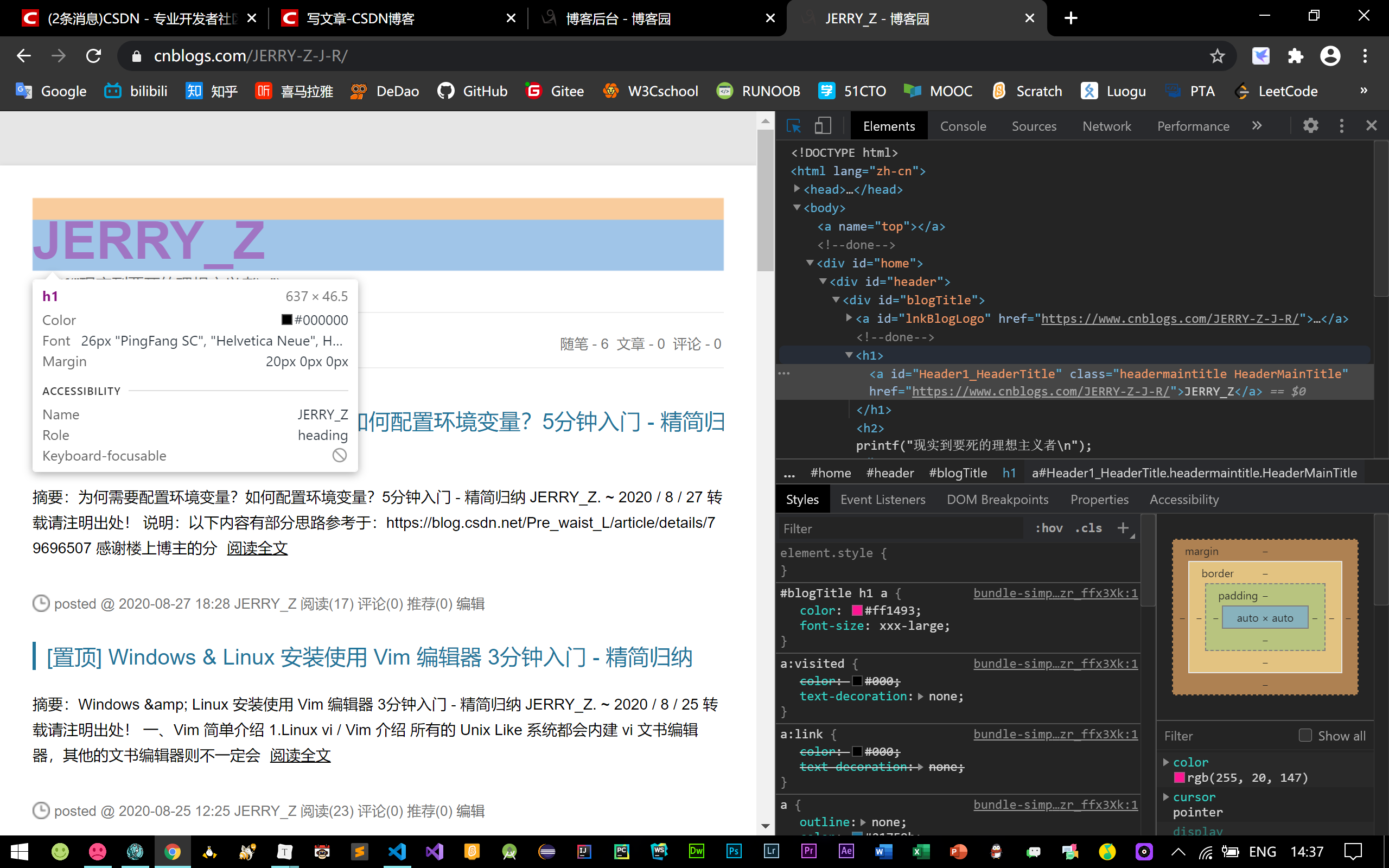Open the Event Listeners panel
This screenshot has width=1389, height=868.
point(882,499)
